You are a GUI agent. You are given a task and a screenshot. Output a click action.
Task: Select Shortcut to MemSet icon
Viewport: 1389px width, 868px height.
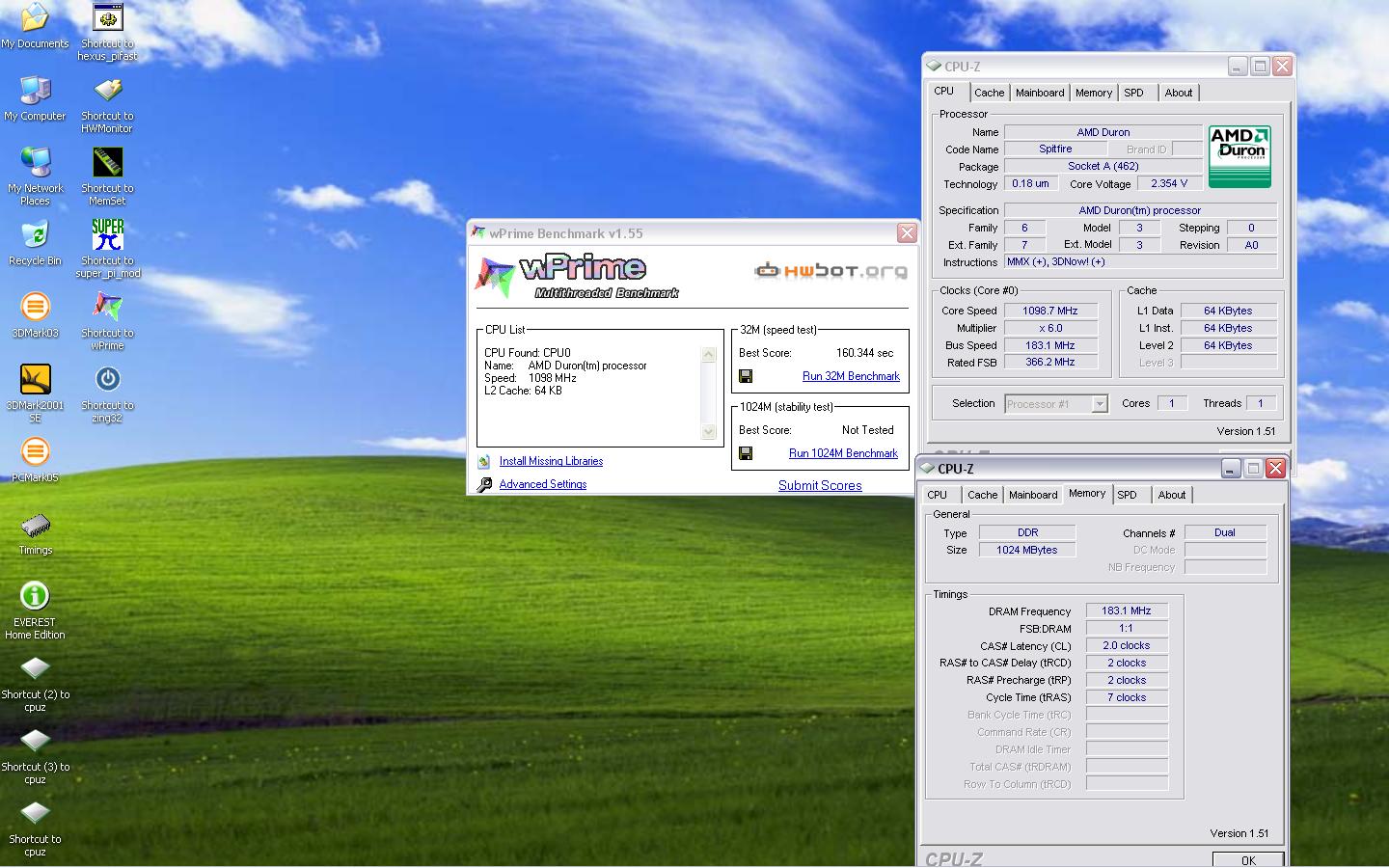click(107, 176)
